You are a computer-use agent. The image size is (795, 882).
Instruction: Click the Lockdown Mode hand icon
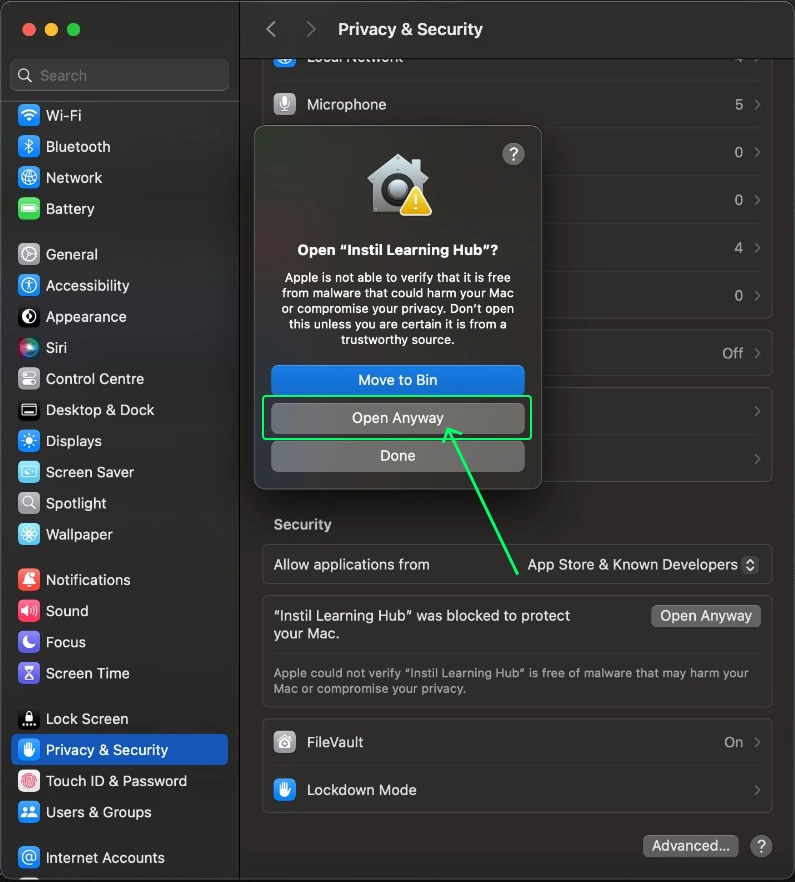pyautogui.click(x=285, y=790)
